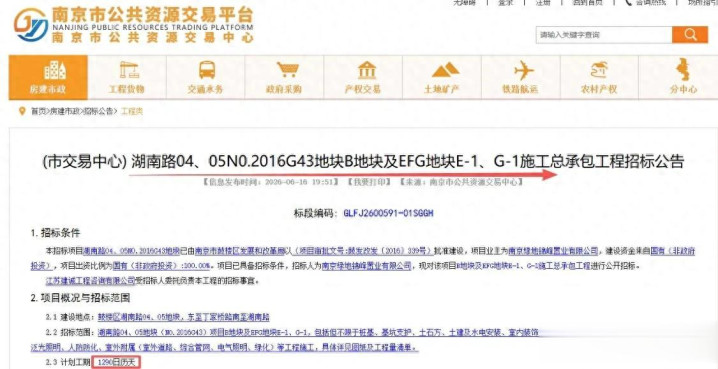Go to 房建市政 in the breadcrumb
The height and width of the screenshot is (369, 718).
tap(64, 111)
